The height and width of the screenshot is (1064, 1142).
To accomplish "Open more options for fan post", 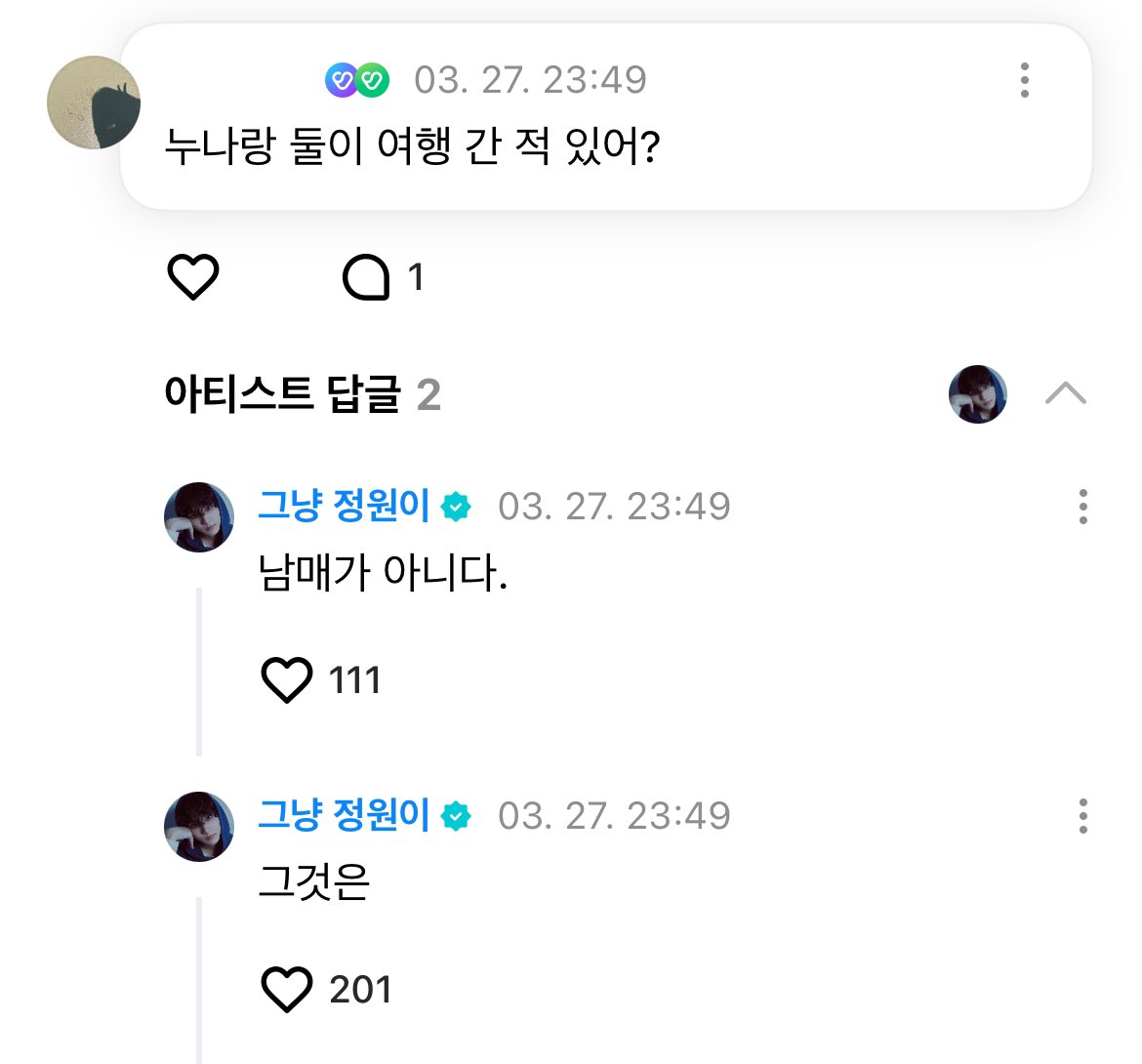I will (x=1024, y=80).
